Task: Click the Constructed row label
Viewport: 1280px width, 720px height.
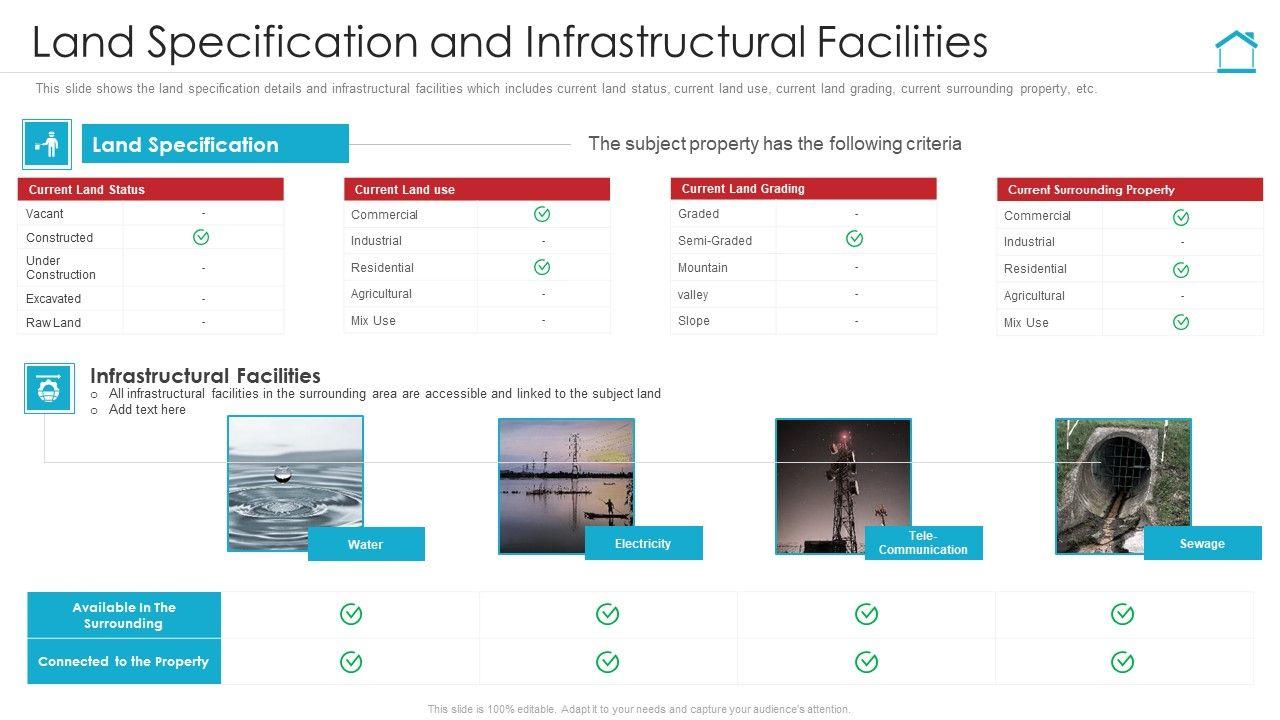Action: pos(59,237)
